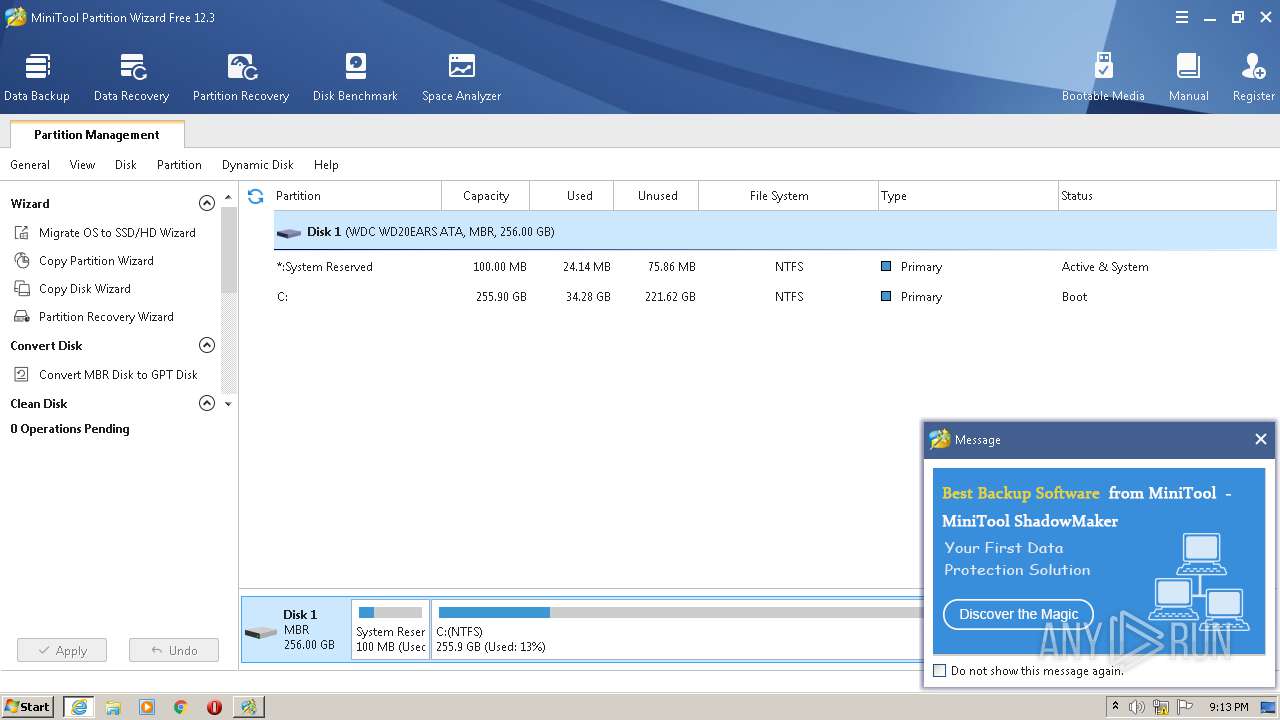Click the Primary swatch for System Reserved
The image size is (1280, 720).
pyautogui.click(x=886, y=267)
